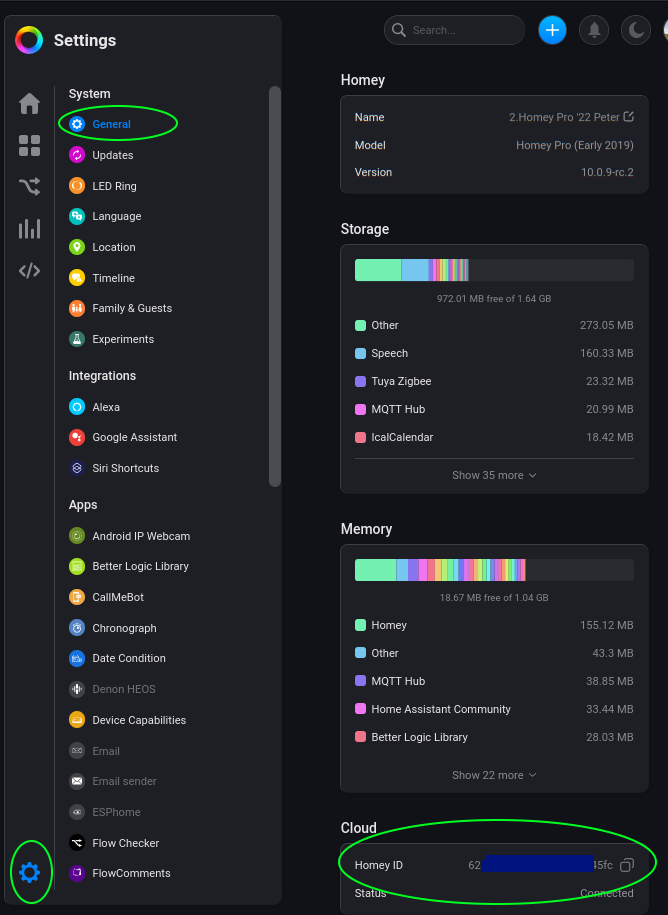Click the Chronograph stopwatch icon
Viewport: 668px width, 915px height.
click(77, 628)
